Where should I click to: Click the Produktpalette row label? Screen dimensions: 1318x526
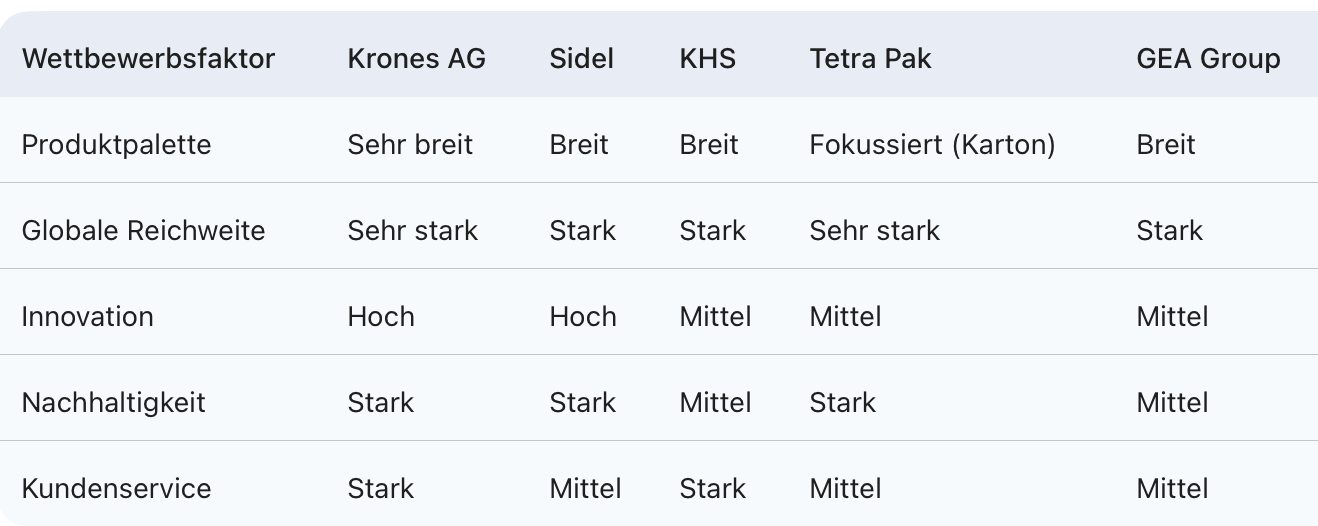[116, 145]
